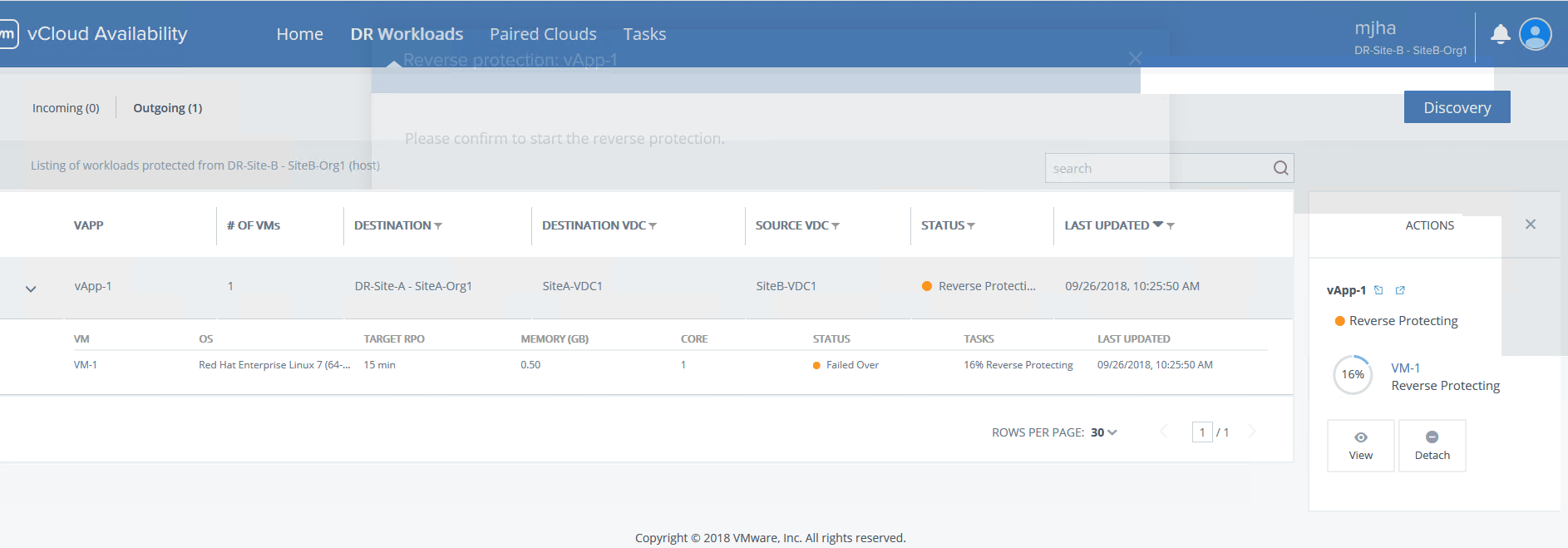Switch to Incoming (0) tab
1568x548 pixels.
point(66,108)
